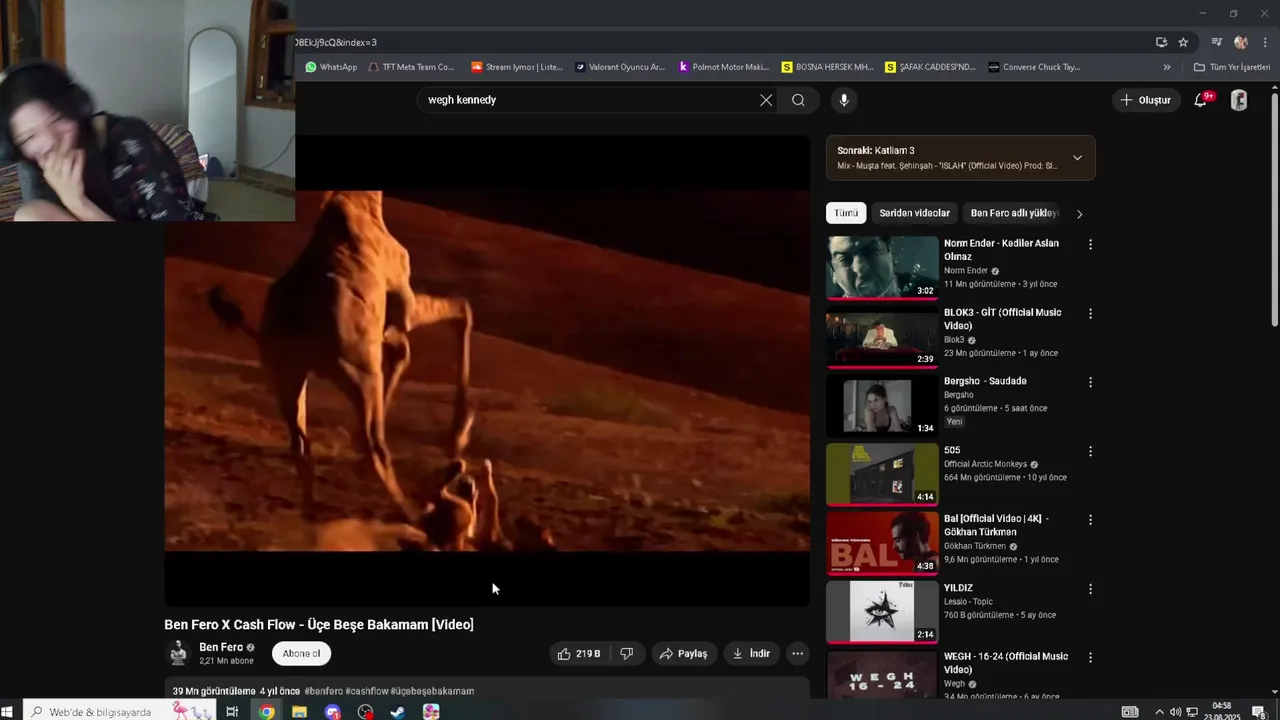Open the Valorant Oyuncu Ar... bookmark

(x=619, y=67)
